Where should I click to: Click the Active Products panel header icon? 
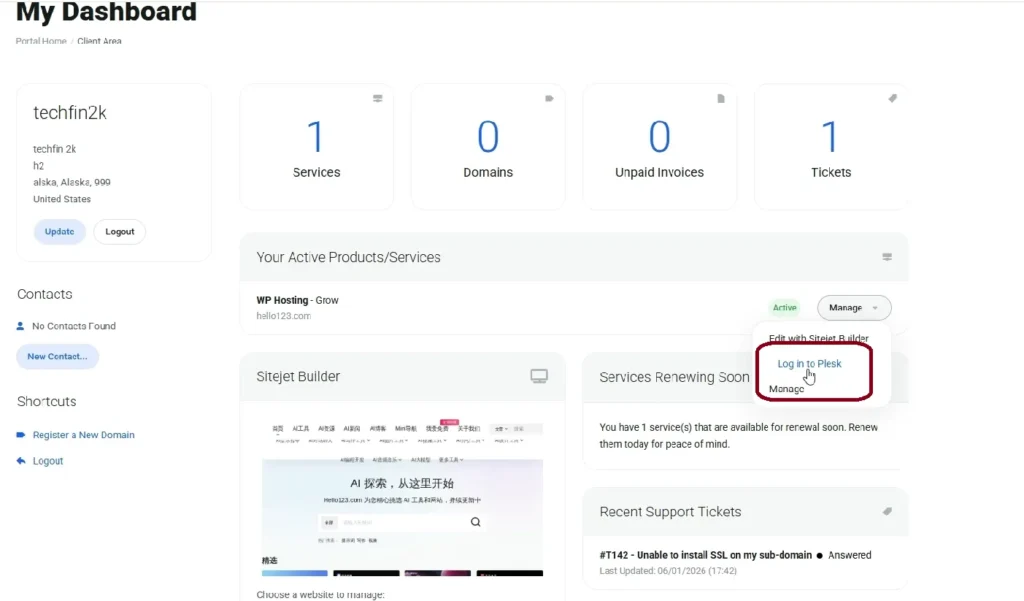[x=887, y=257]
